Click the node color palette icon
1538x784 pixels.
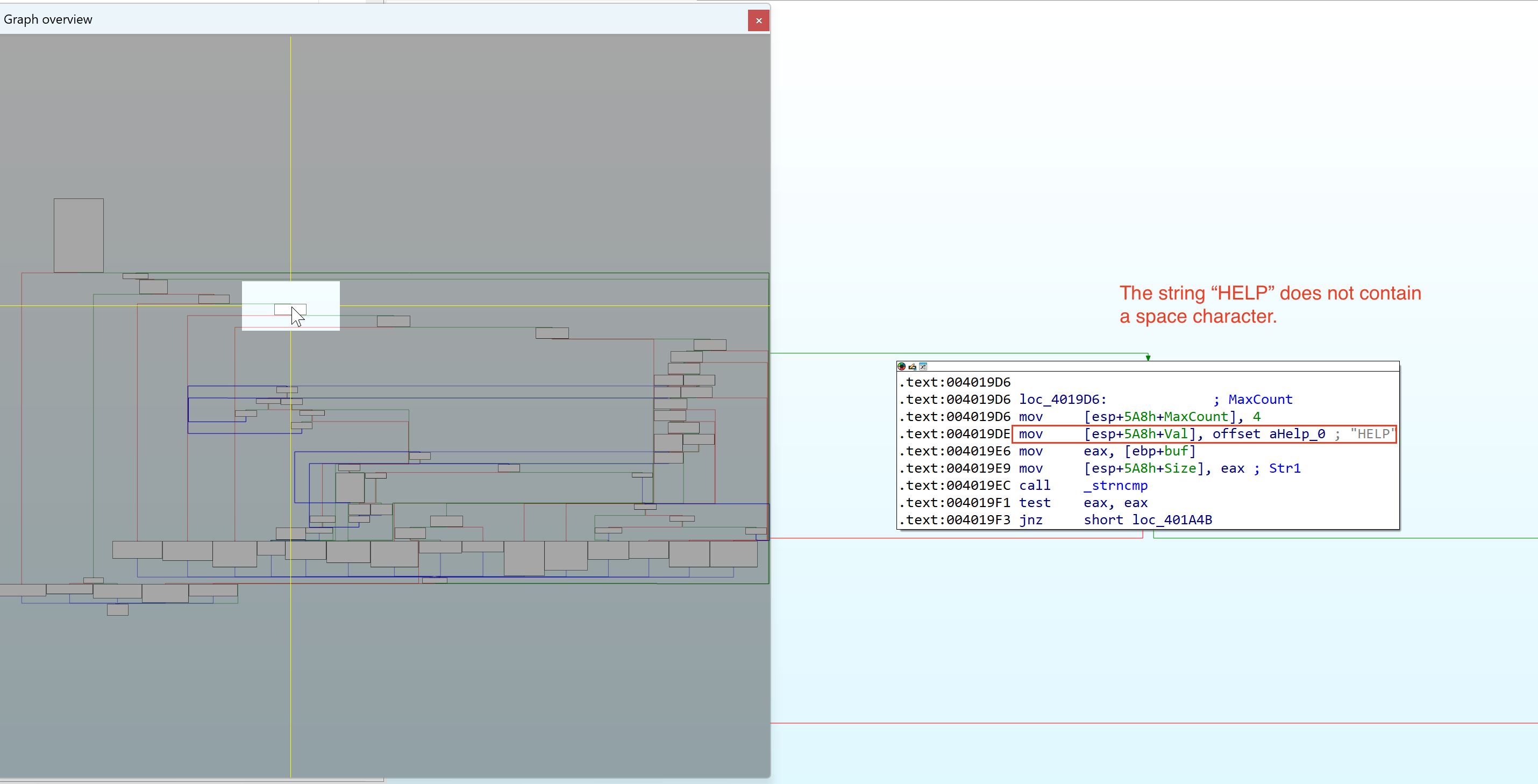(x=901, y=367)
